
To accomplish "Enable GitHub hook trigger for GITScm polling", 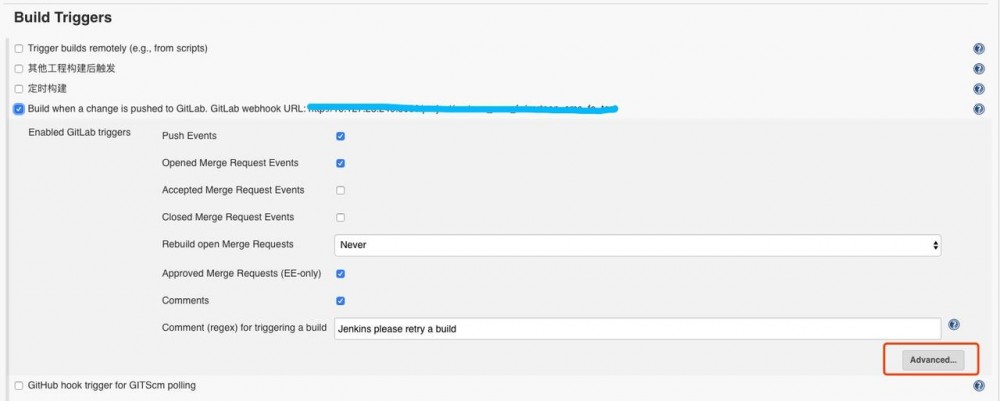I will pos(19,386).
